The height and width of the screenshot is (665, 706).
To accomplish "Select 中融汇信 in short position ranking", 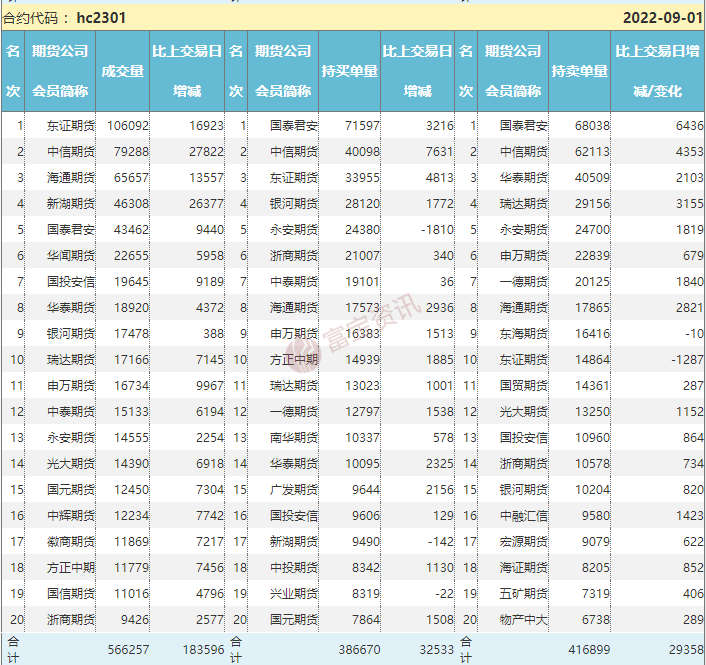I will pyautogui.click(x=524, y=516).
